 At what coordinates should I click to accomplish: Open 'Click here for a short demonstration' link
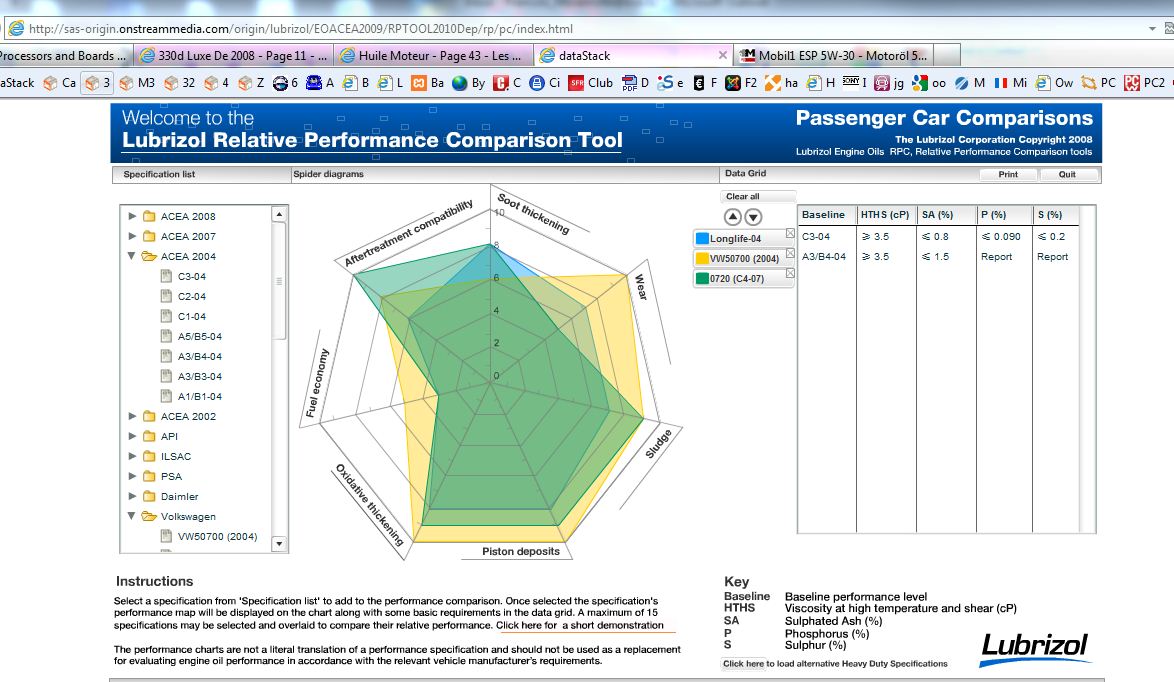click(580, 626)
